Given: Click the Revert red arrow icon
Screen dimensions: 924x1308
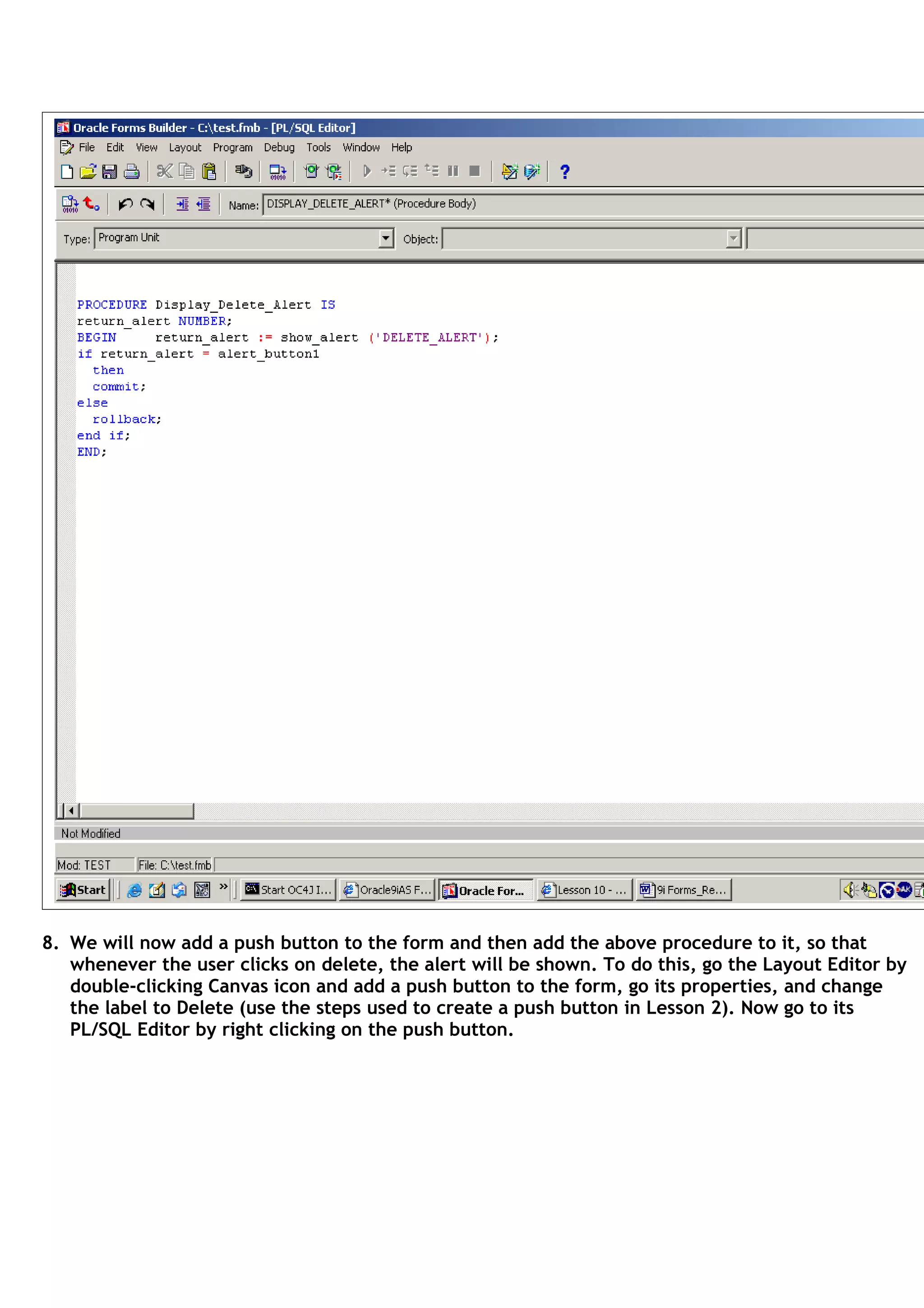Looking at the screenshot, I should coord(92,204).
